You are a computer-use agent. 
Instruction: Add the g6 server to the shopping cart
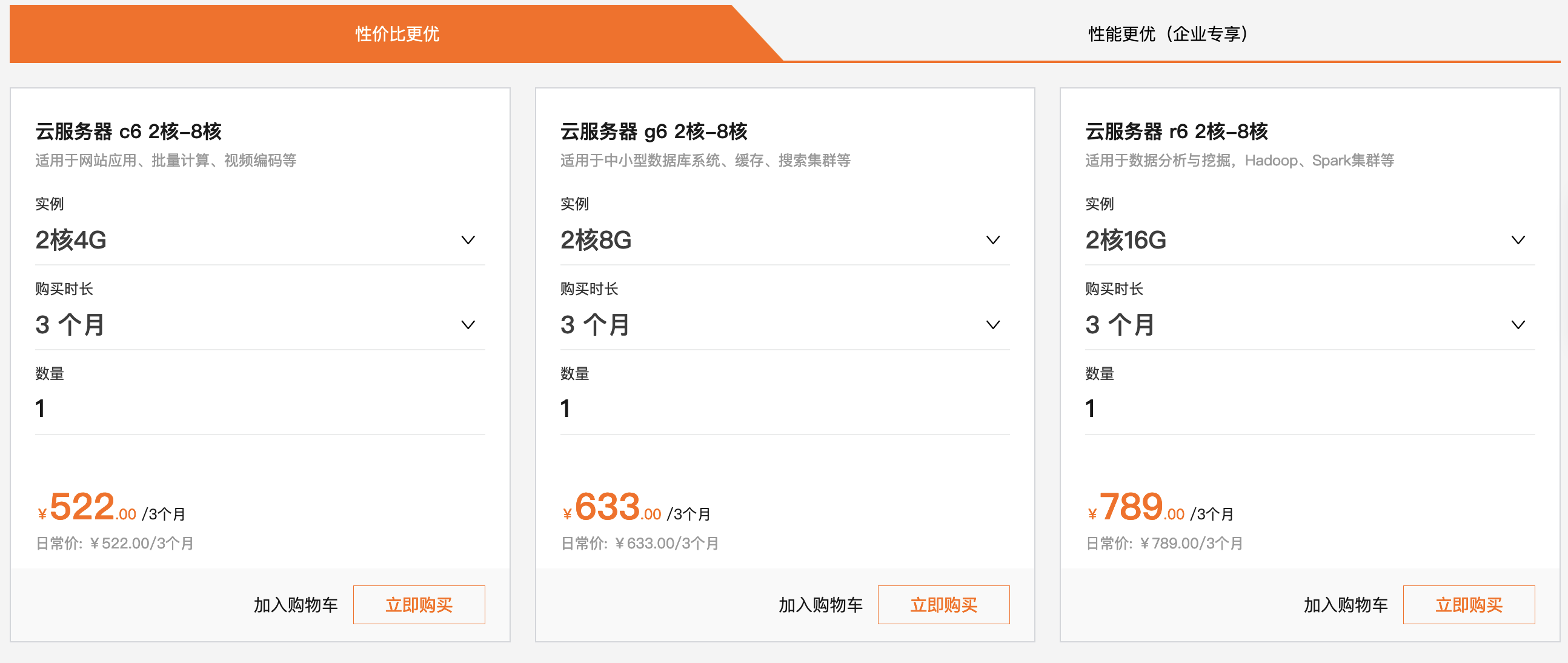(x=820, y=605)
